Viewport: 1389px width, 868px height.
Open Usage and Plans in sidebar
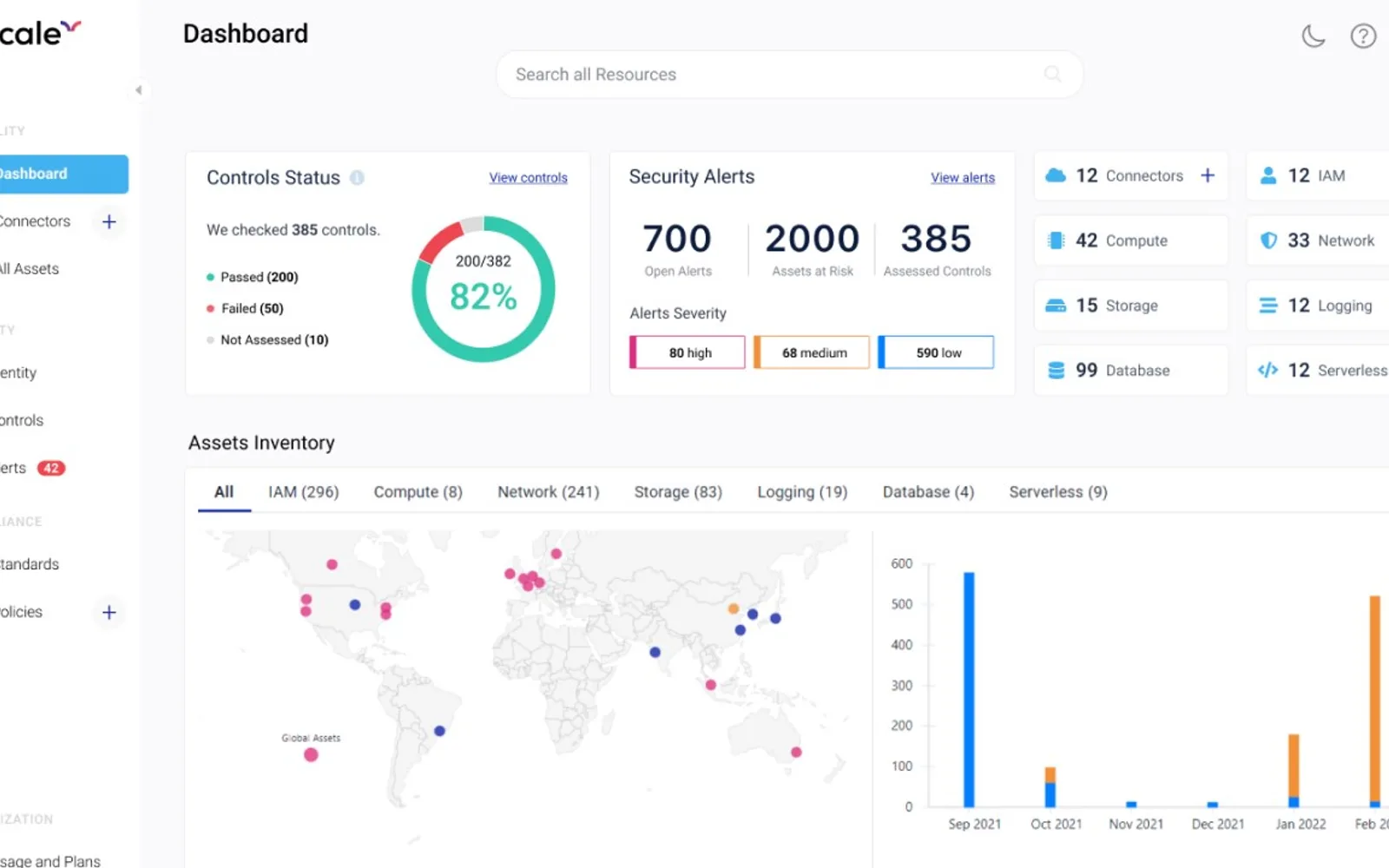[x=50, y=861]
